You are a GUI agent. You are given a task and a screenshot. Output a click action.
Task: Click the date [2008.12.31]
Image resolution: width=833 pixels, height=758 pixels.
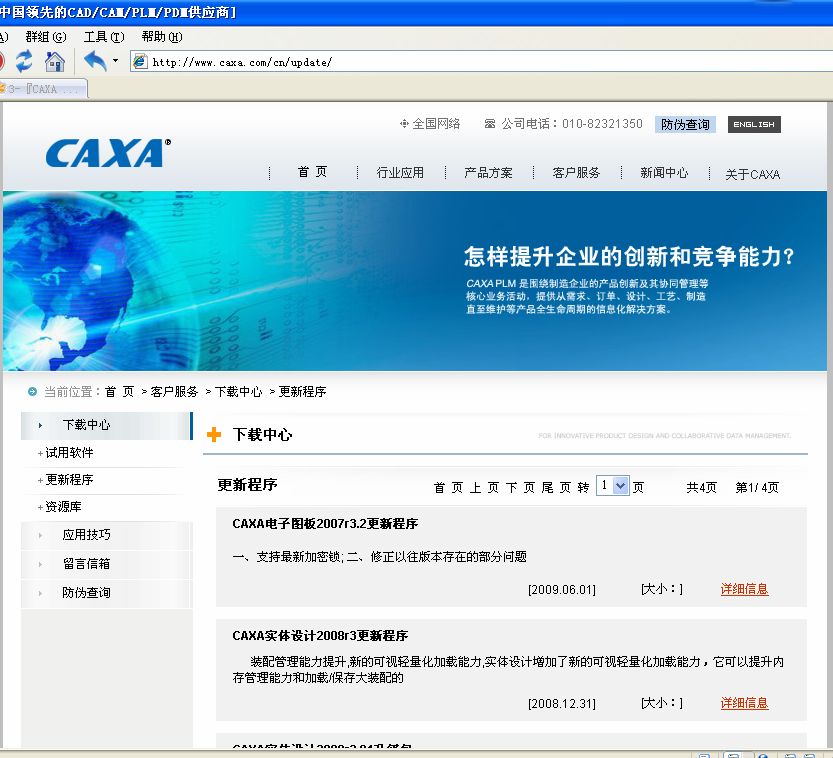pos(562,704)
